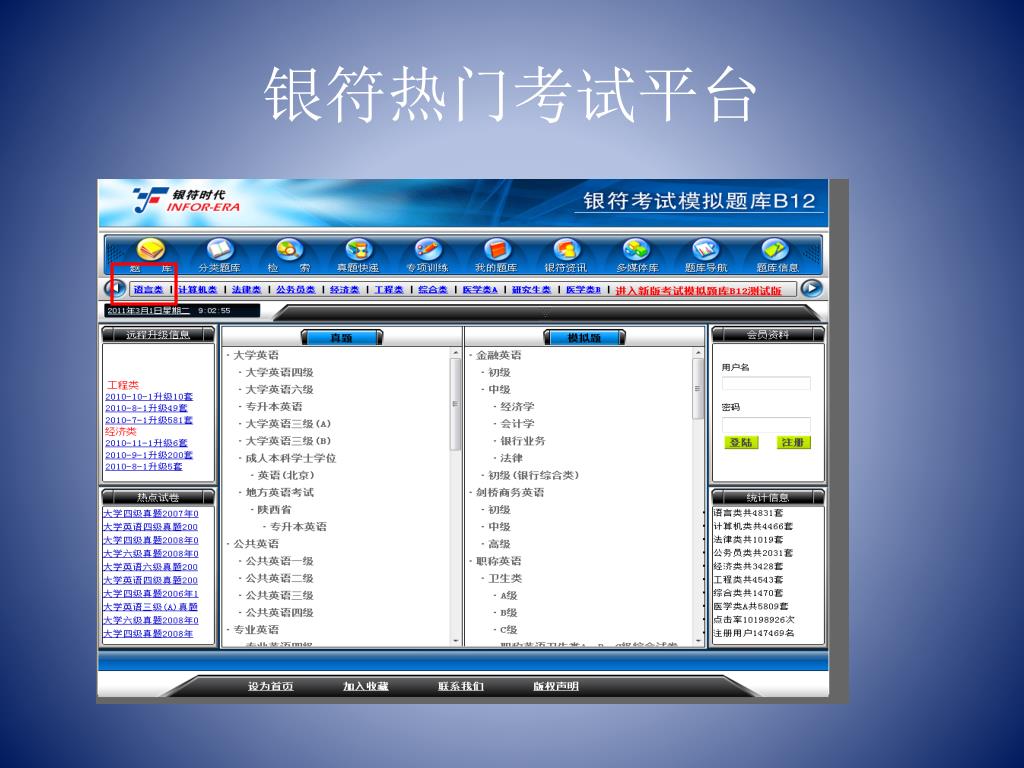Viewport: 1024px width, 768px height.
Task: Click the 用户名 input field
Action: point(766,383)
